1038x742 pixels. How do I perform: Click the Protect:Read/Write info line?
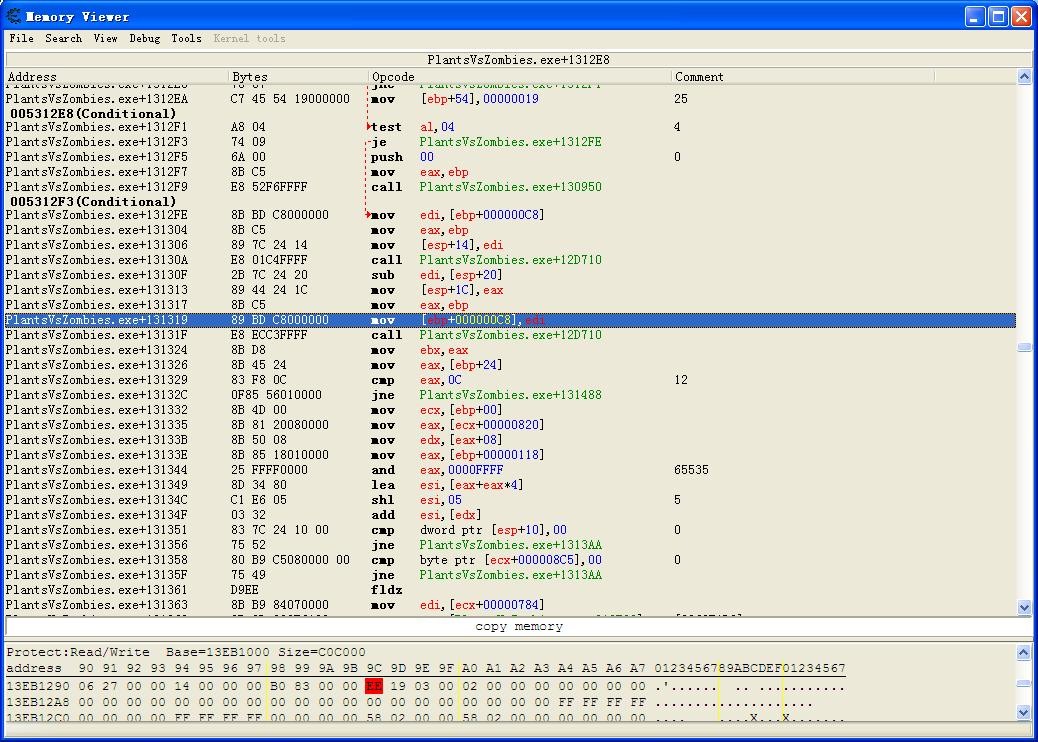pos(185,652)
